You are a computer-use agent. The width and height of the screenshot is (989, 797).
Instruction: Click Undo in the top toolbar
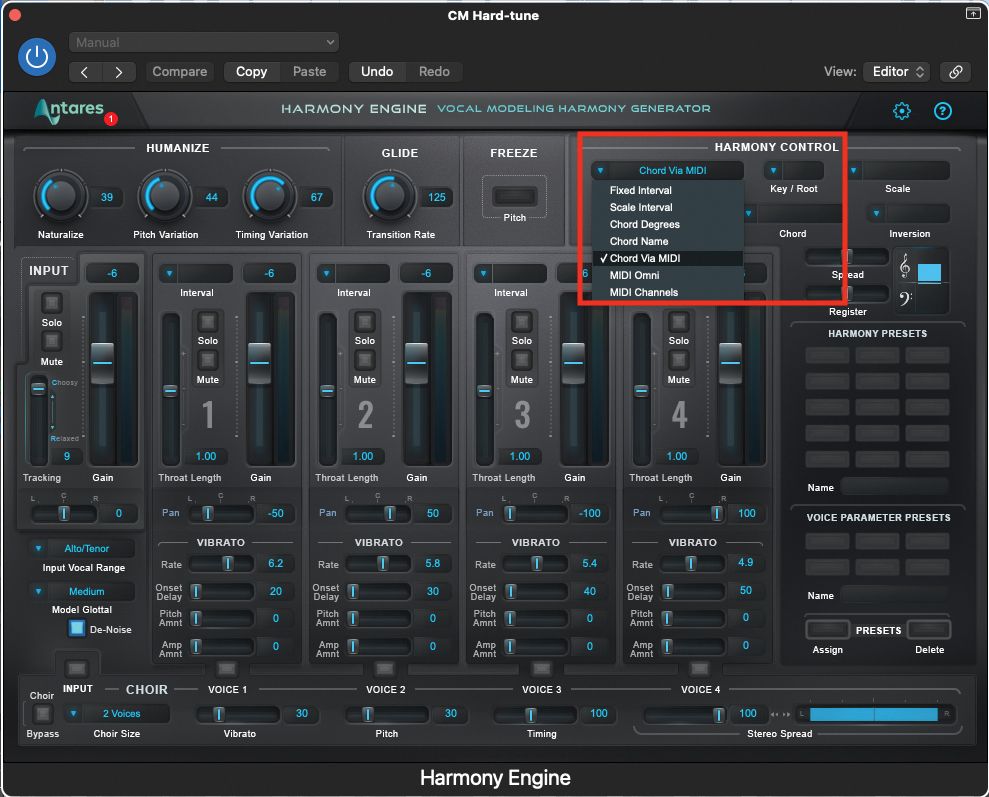377,71
